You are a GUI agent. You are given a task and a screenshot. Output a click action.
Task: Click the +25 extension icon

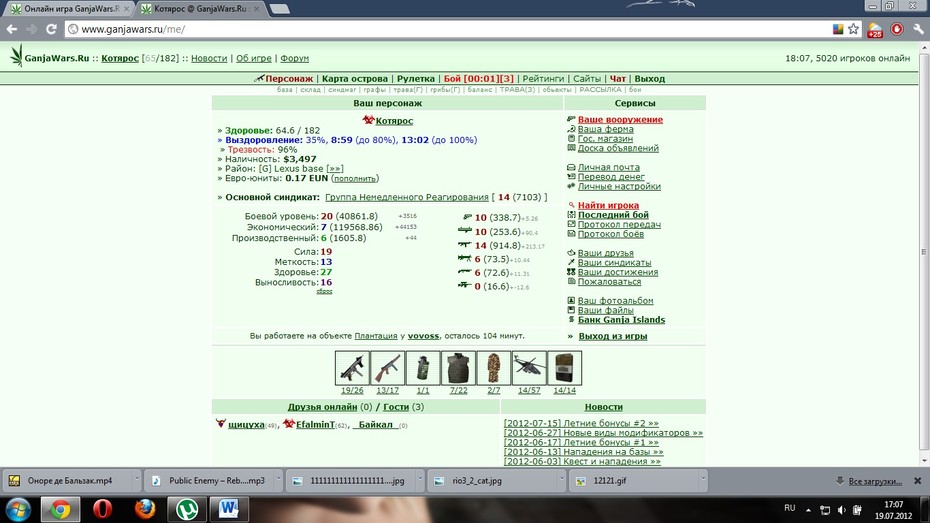coord(875,30)
